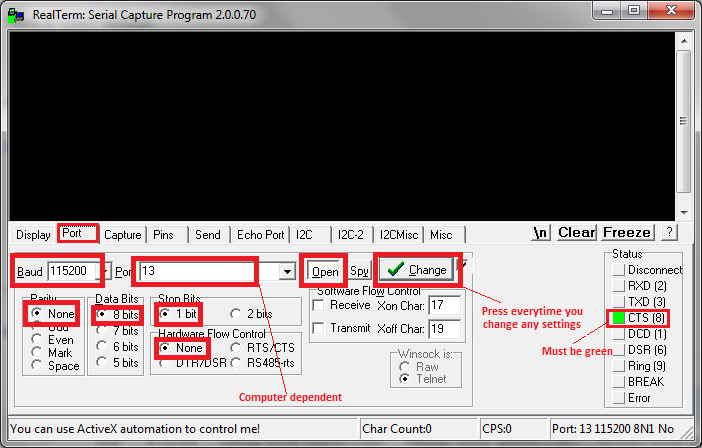Click the Xon Char input field
This screenshot has height=448, width=702.
(x=444, y=305)
